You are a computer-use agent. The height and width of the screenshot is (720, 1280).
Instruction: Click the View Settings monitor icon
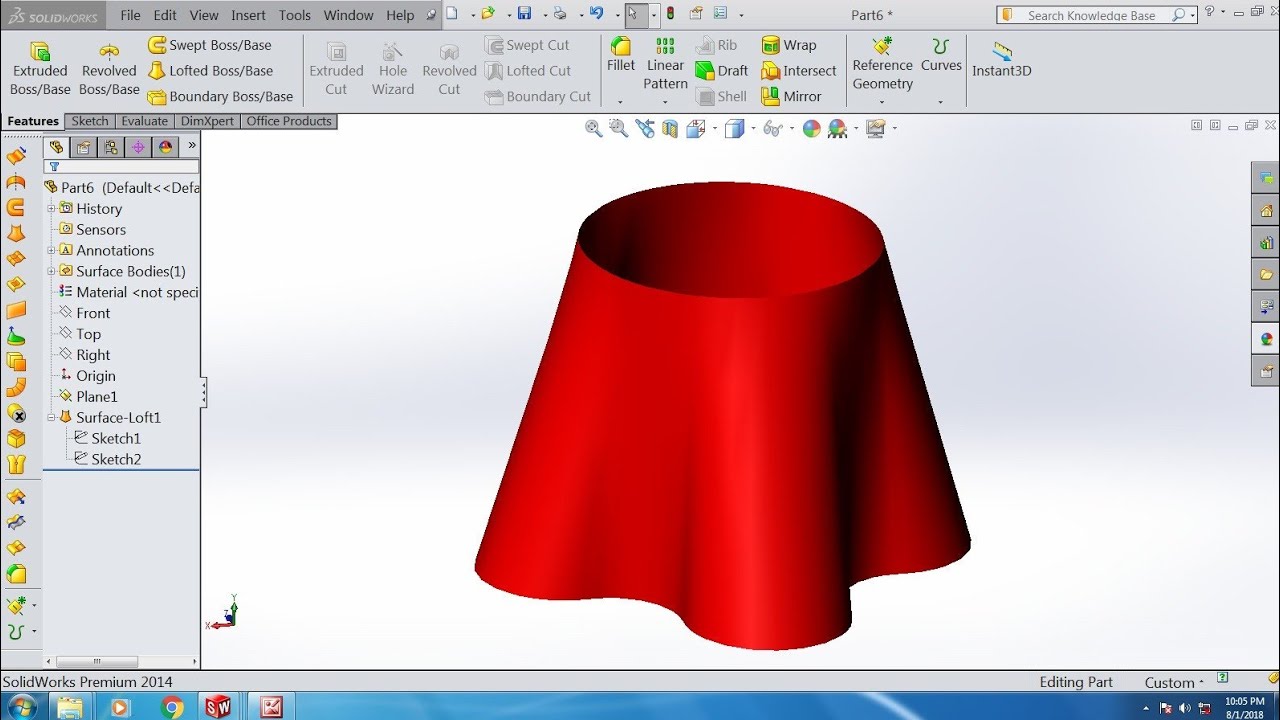click(876, 128)
